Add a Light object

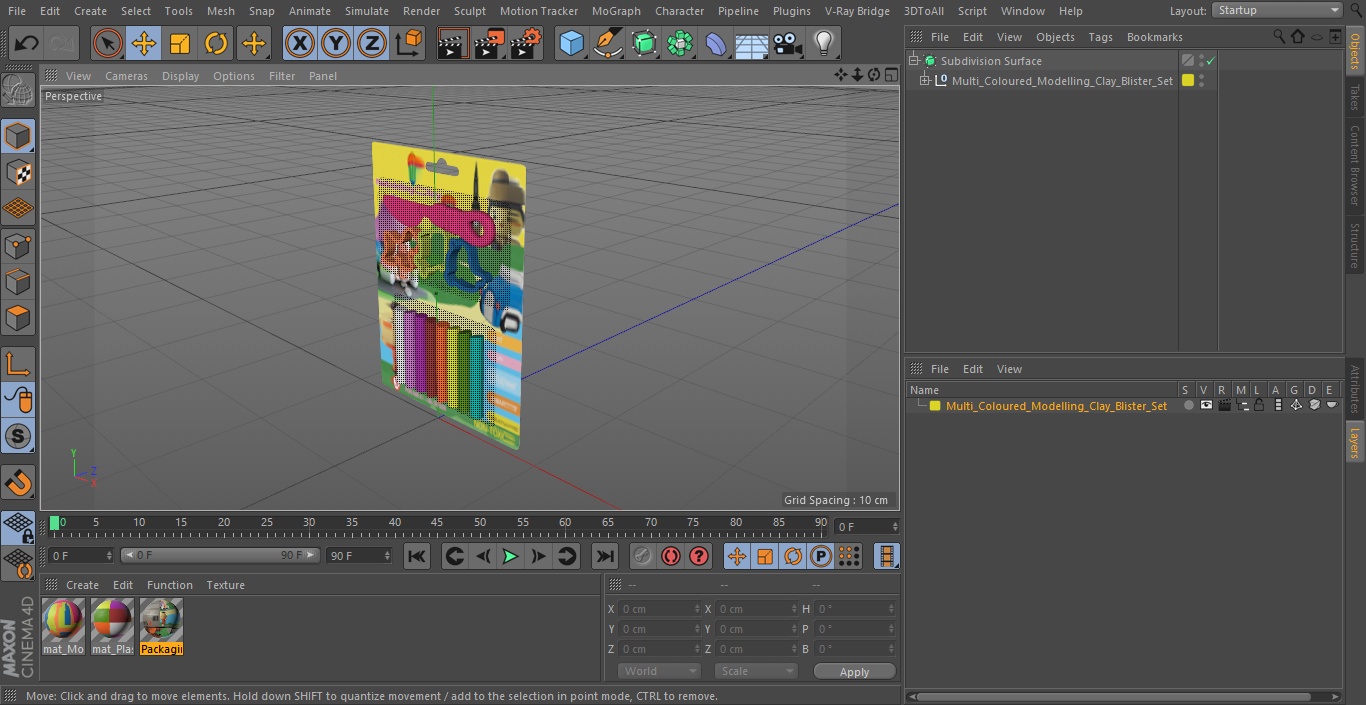[823, 43]
